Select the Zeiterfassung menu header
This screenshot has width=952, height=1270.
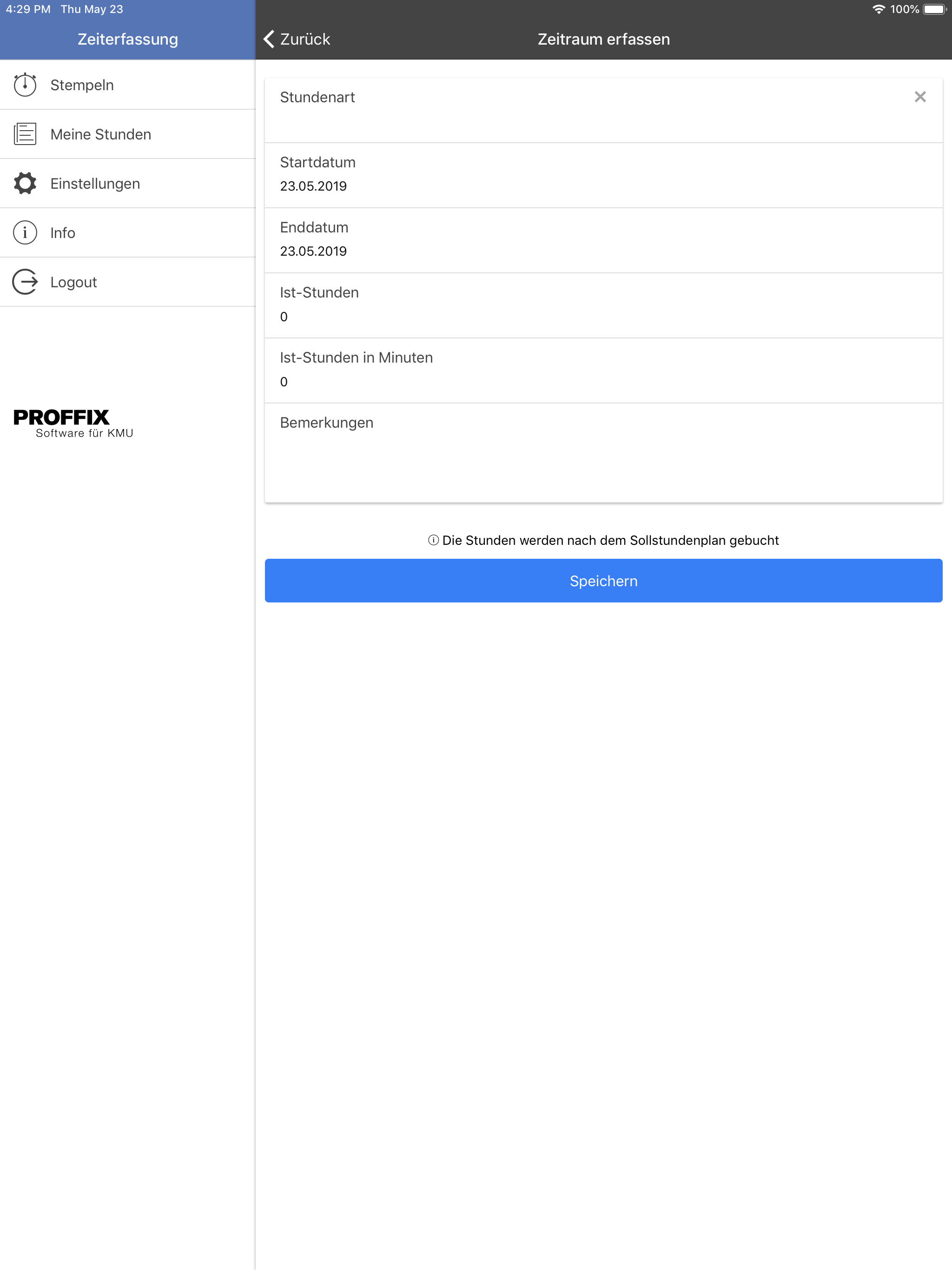coord(127,39)
